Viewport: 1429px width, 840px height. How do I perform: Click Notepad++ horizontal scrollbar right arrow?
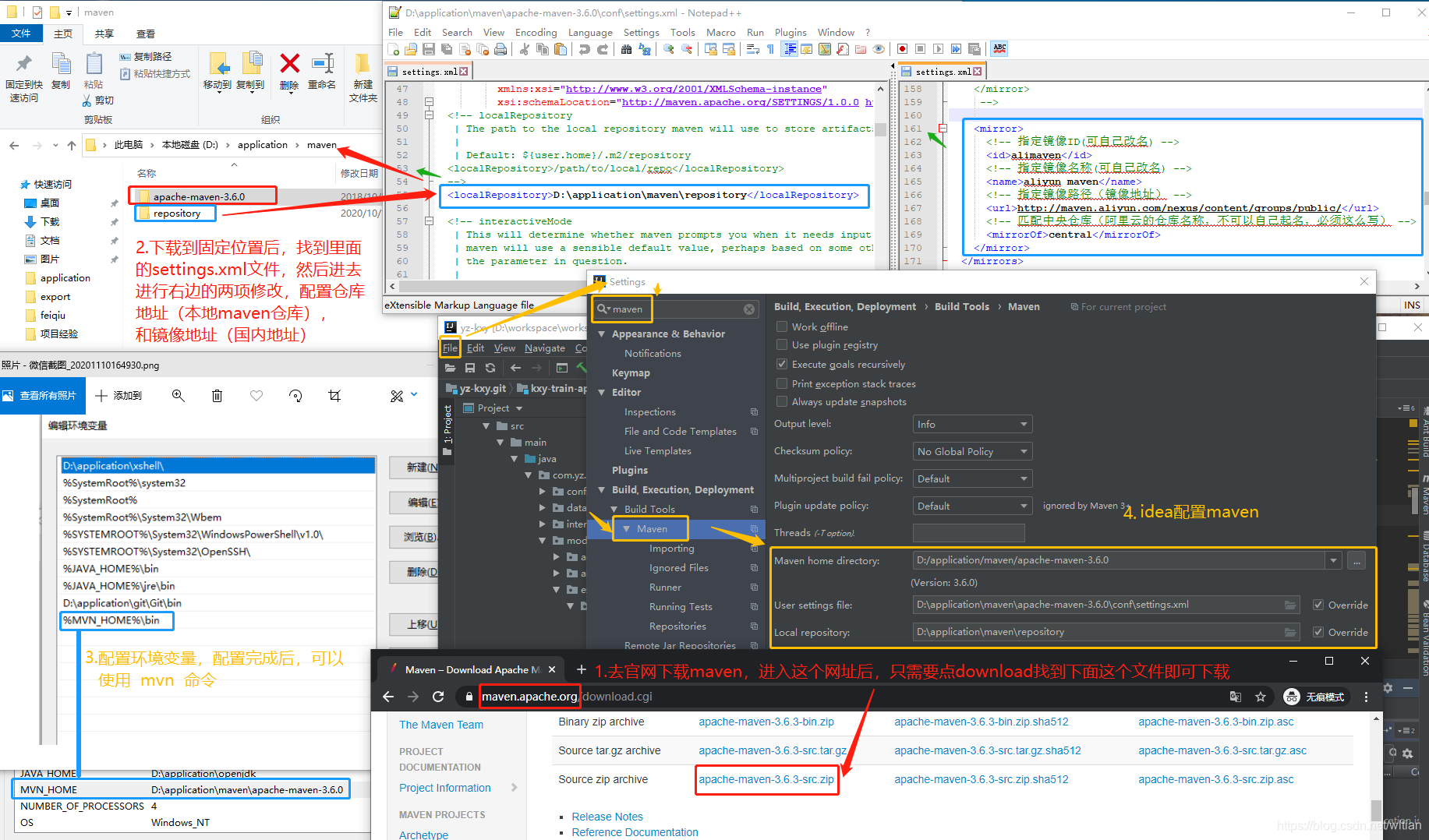click(x=1417, y=286)
